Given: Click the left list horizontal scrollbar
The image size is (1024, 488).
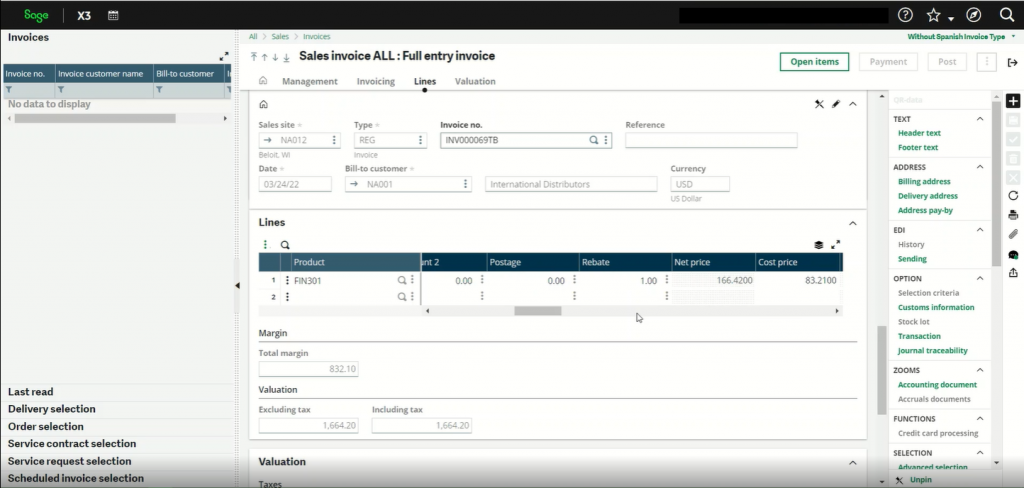Looking at the screenshot, I should coord(95,118).
